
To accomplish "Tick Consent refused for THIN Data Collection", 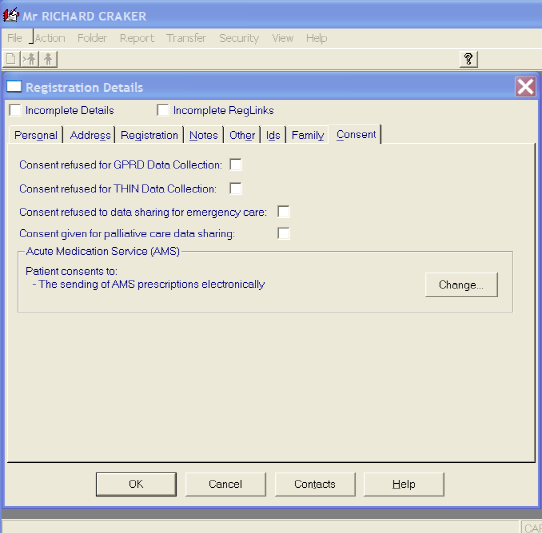I will point(235,189).
